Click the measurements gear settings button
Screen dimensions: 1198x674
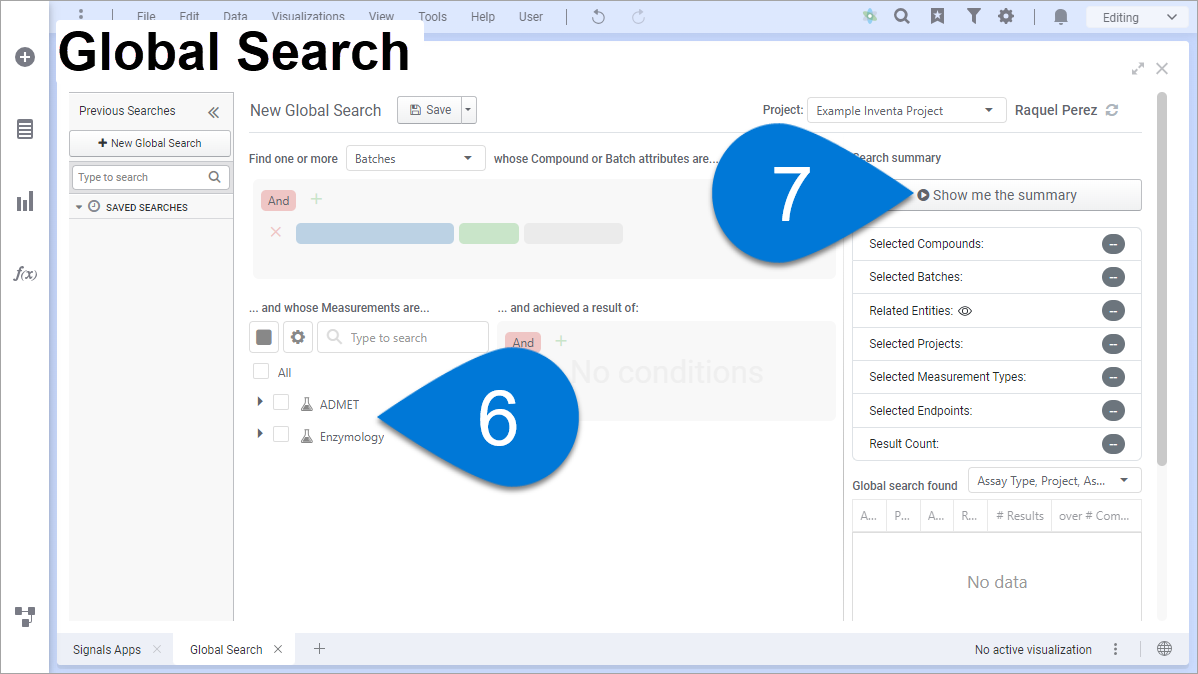coord(298,337)
